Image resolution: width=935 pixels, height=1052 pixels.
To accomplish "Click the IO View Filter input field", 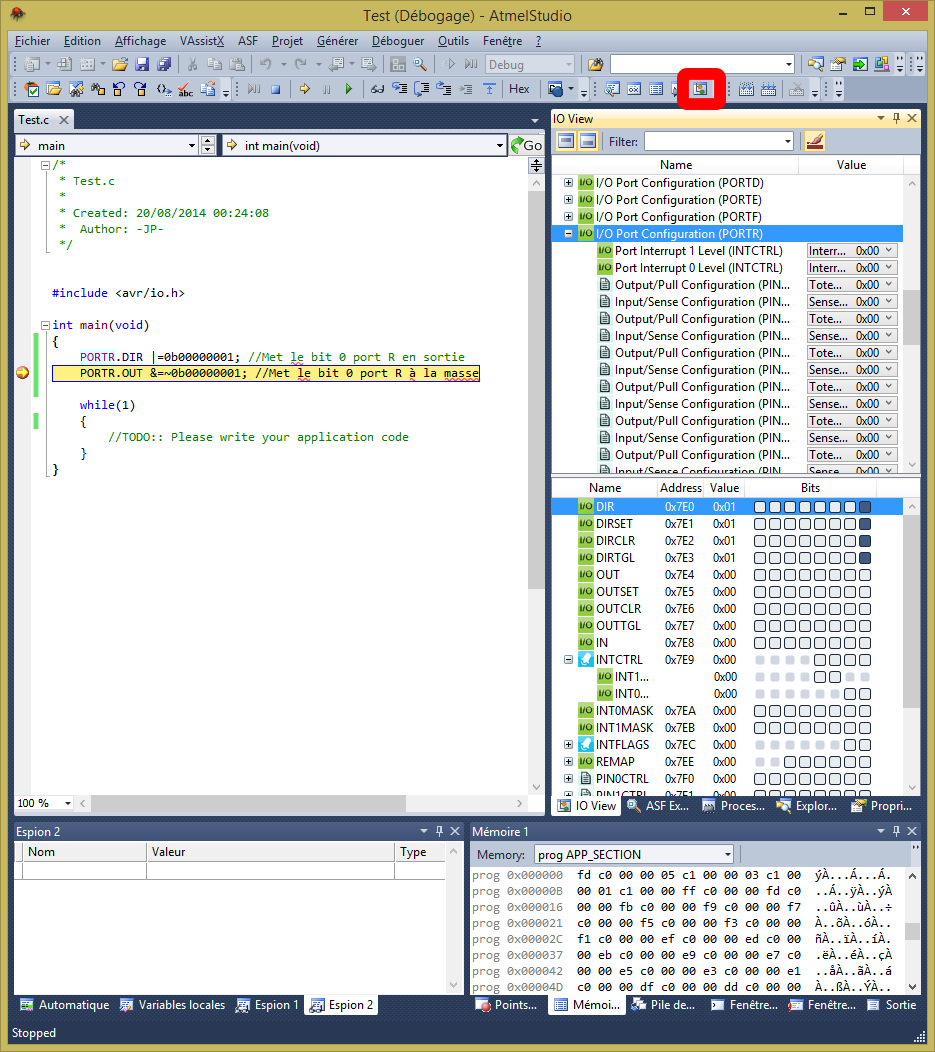I will click(x=712, y=142).
